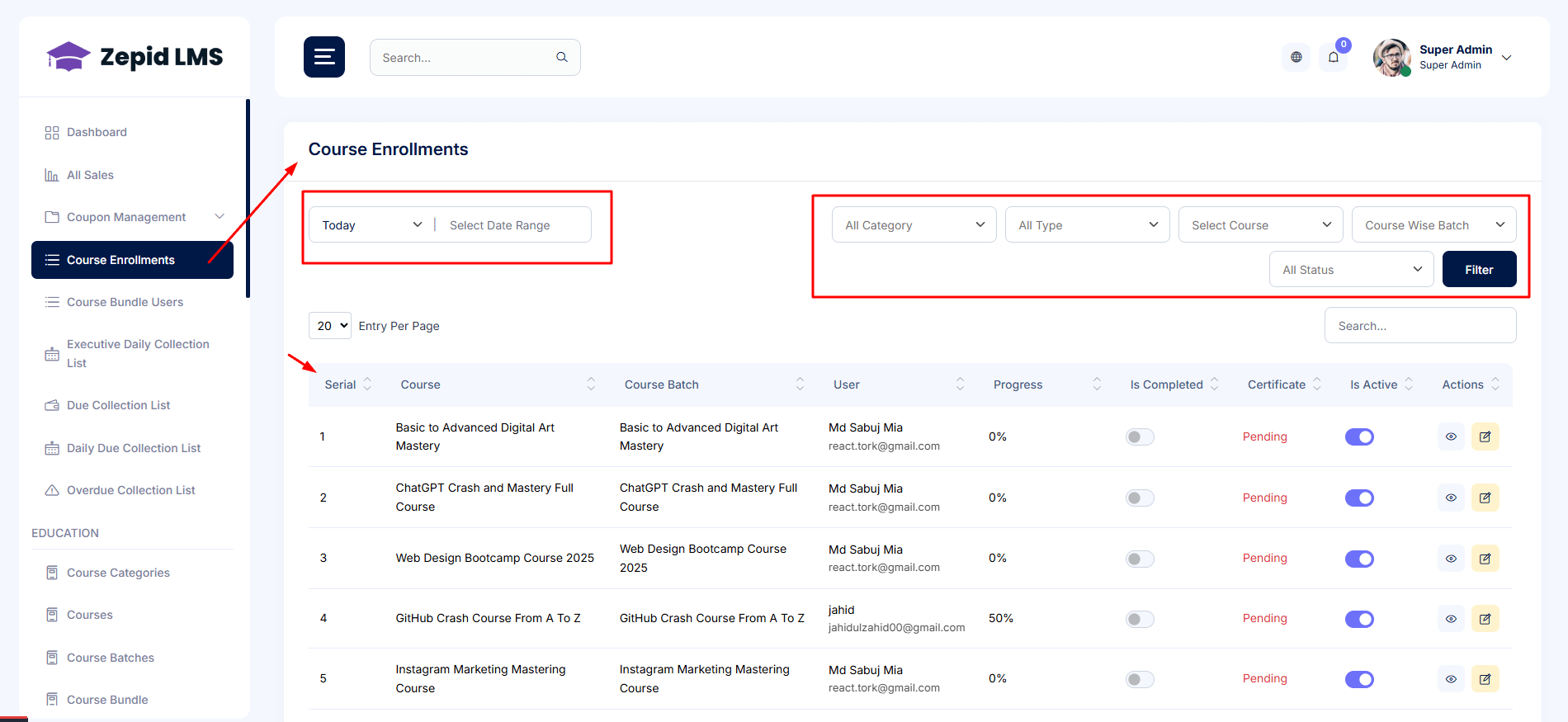Expand the Super Admin profile chevron

click(x=1506, y=58)
